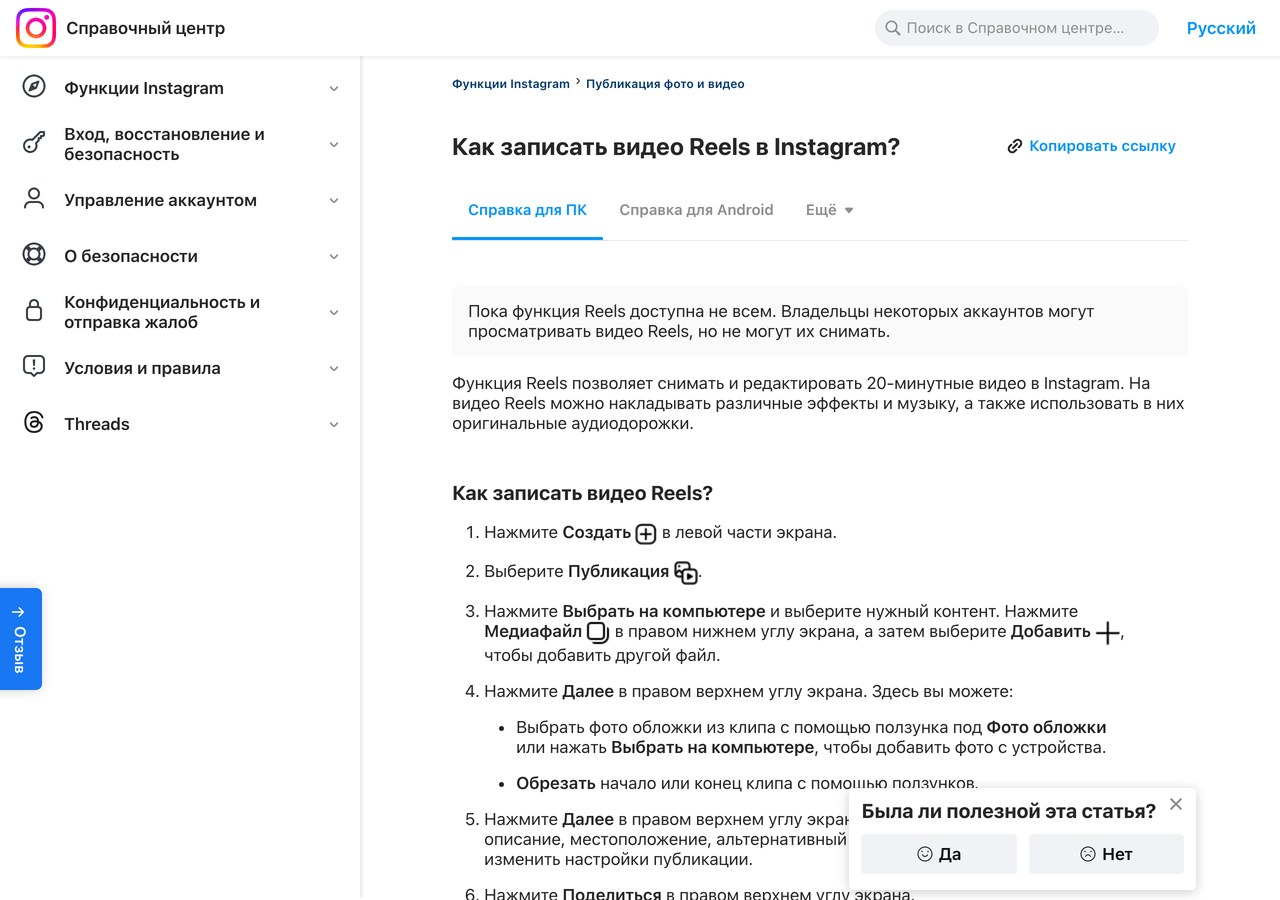Viewport: 1280px width, 900px height.
Task: Open the Отзыв feedback side tab
Action: (21, 639)
